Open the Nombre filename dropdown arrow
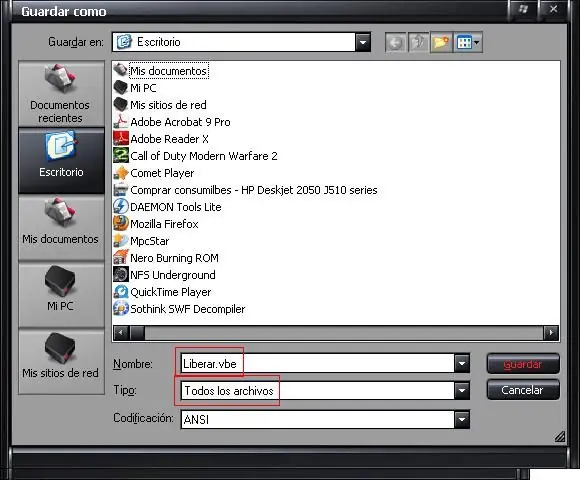580x480 pixels. pos(462,364)
